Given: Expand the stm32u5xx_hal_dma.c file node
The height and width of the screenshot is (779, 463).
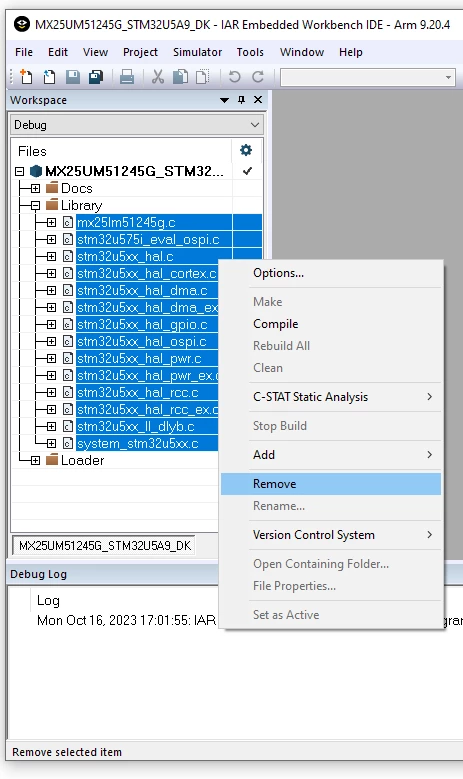Looking at the screenshot, I should 51,291.
